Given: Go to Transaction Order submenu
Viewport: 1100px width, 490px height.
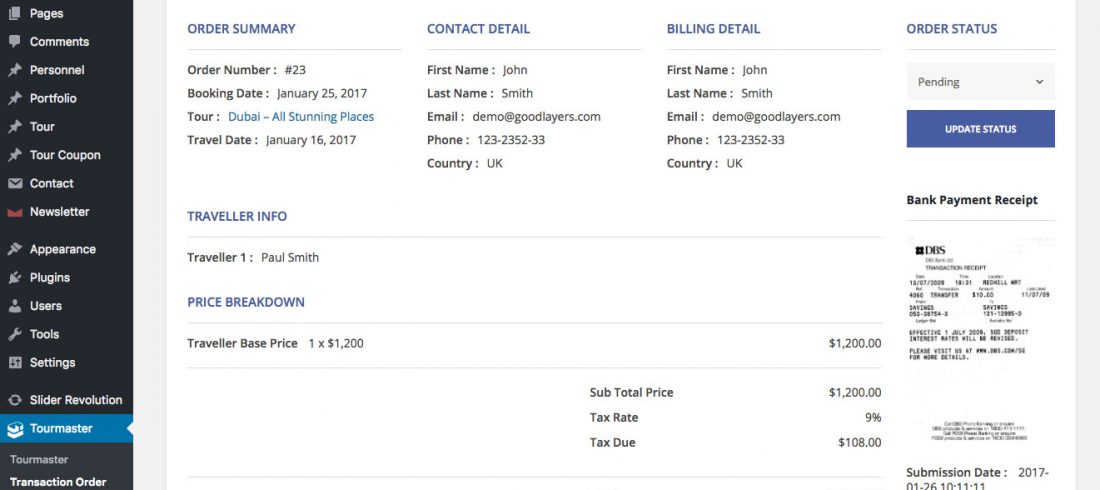Looking at the screenshot, I should pos(58,482).
